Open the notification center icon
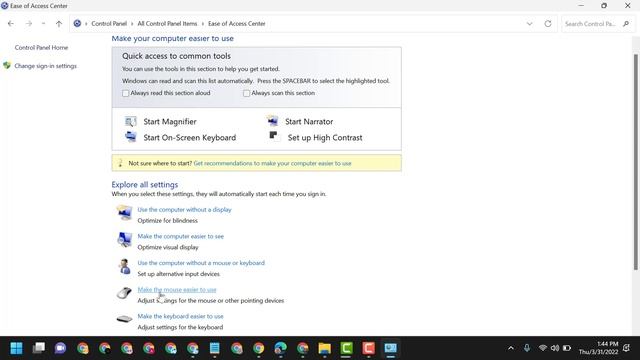640x360 pixels. pyautogui.click(x=627, y=348)
